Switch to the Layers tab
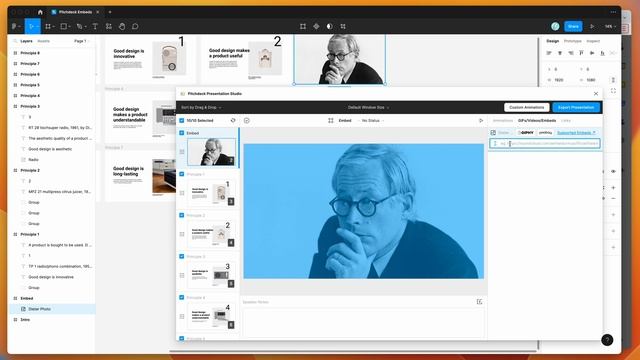This screenshot has width=640, height=360. click(x=26, y=41)
